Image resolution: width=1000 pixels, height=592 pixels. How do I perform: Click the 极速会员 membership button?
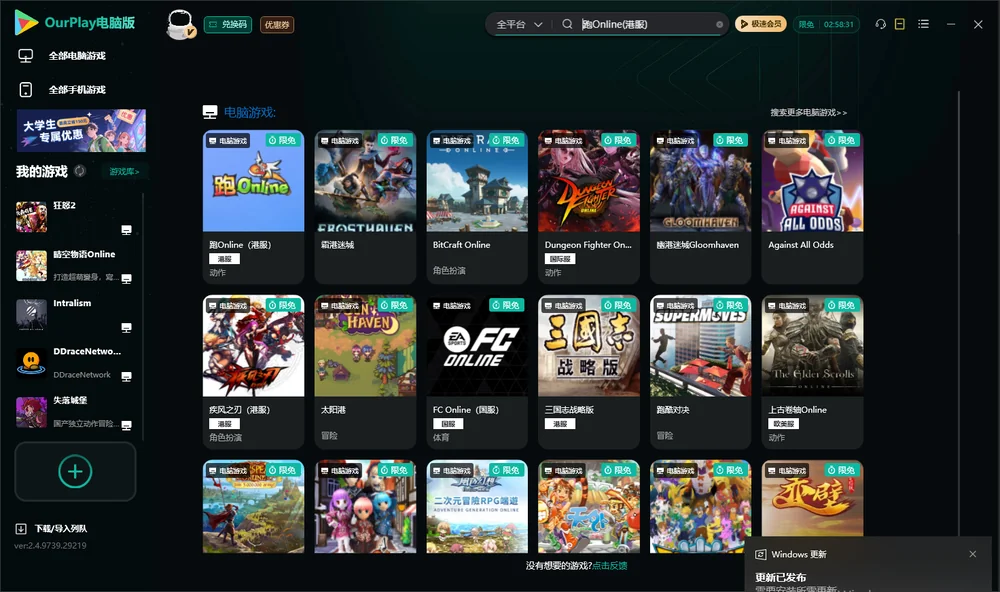761,24
